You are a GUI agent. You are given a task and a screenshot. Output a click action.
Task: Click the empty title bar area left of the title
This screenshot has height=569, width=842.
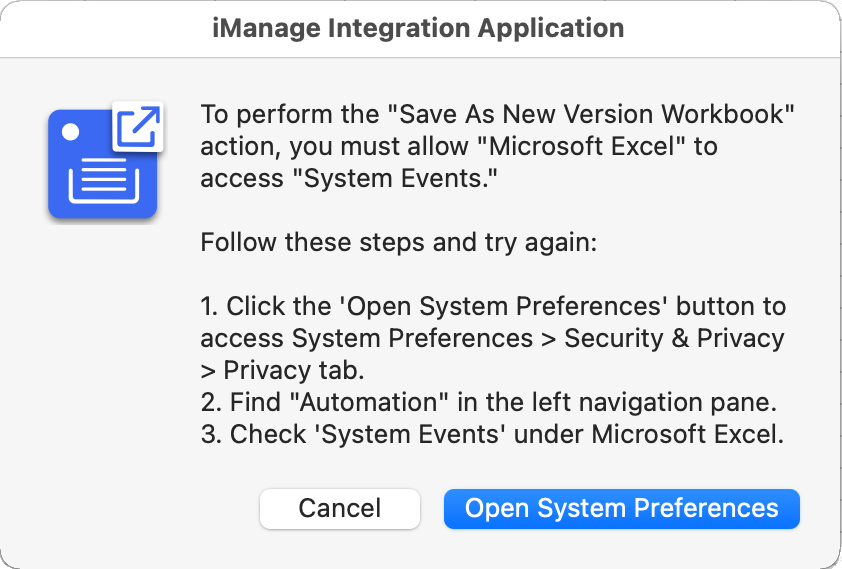100,28
